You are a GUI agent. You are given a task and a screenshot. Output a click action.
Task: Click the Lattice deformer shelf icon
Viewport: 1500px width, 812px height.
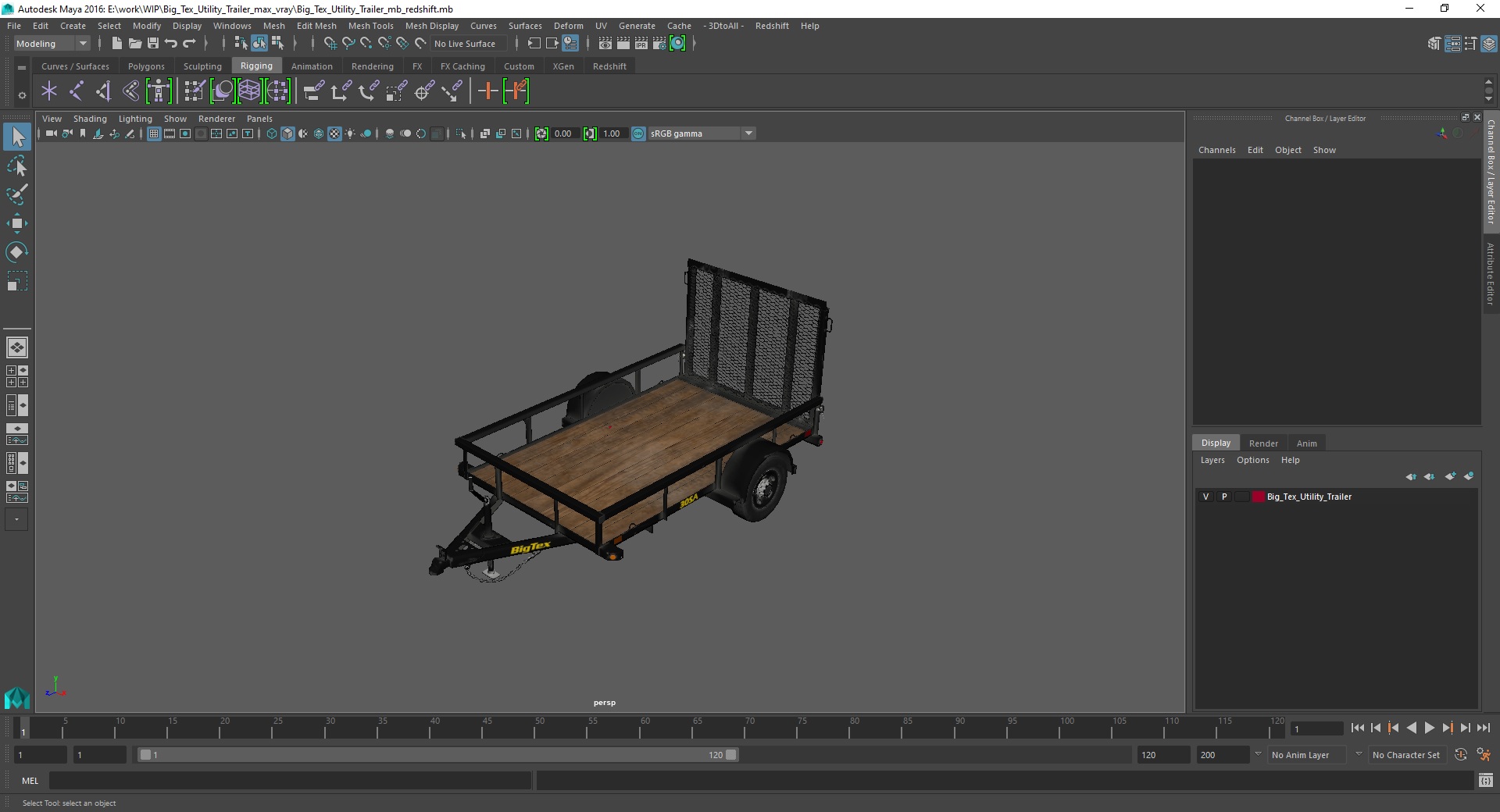250,91
